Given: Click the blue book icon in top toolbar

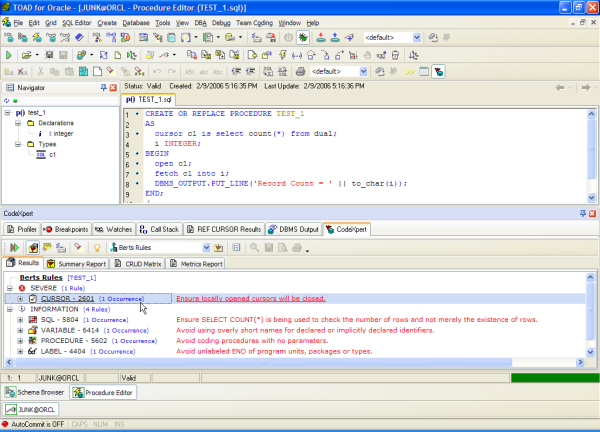Looking at the screenshot, I should (x=79, y=37).
